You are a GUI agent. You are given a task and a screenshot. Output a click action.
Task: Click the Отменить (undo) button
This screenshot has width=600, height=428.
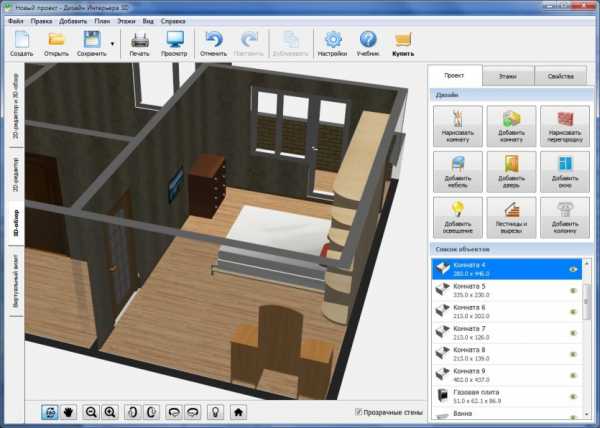(x=213, y=45)
